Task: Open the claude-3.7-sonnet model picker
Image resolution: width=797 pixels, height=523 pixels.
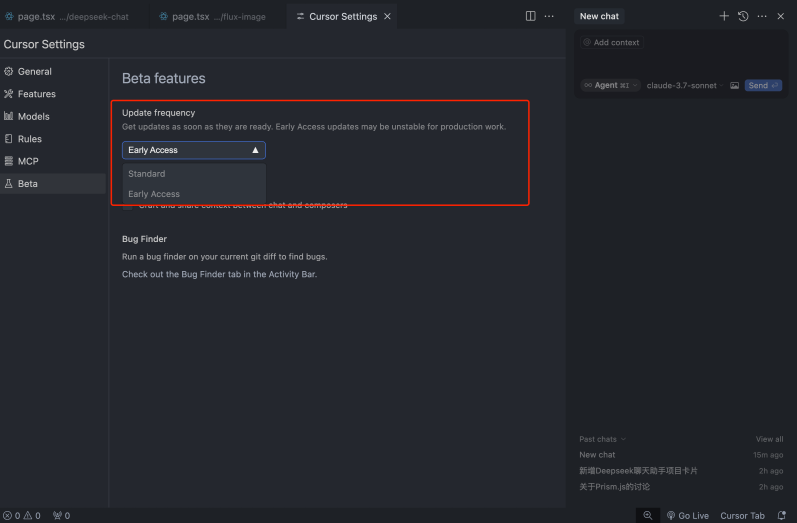Action: click(681, 86)
